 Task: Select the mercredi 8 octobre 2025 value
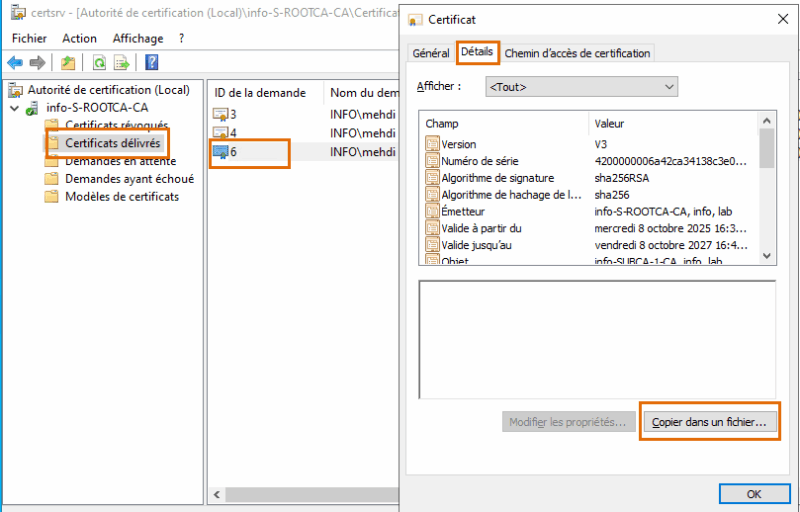(670, 228)
